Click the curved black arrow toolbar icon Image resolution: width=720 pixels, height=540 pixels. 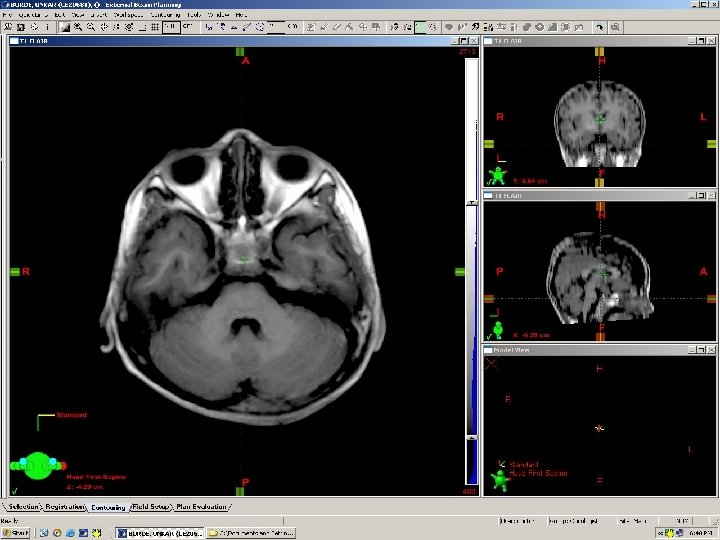pos(599,27)
